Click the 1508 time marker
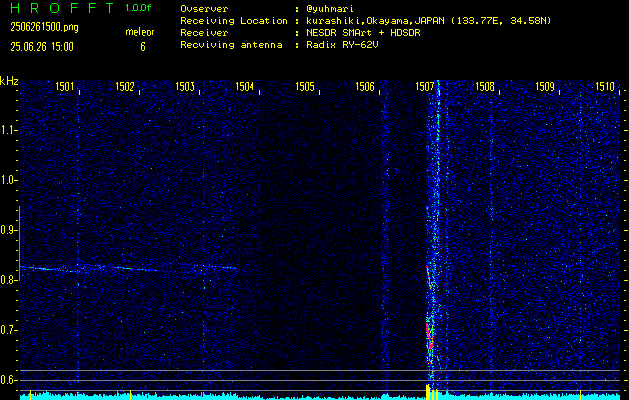The image size is (629, 400). (x=485, y=86)
